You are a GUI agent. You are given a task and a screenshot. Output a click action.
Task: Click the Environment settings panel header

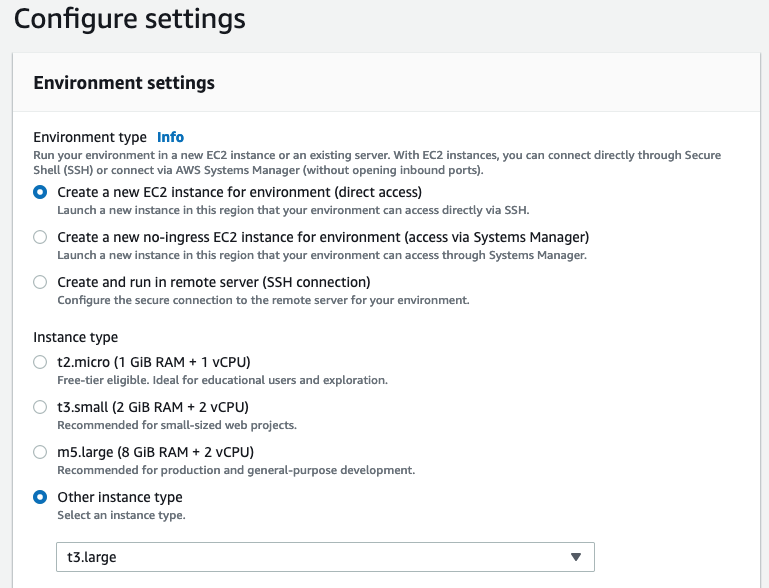point(124,82)
